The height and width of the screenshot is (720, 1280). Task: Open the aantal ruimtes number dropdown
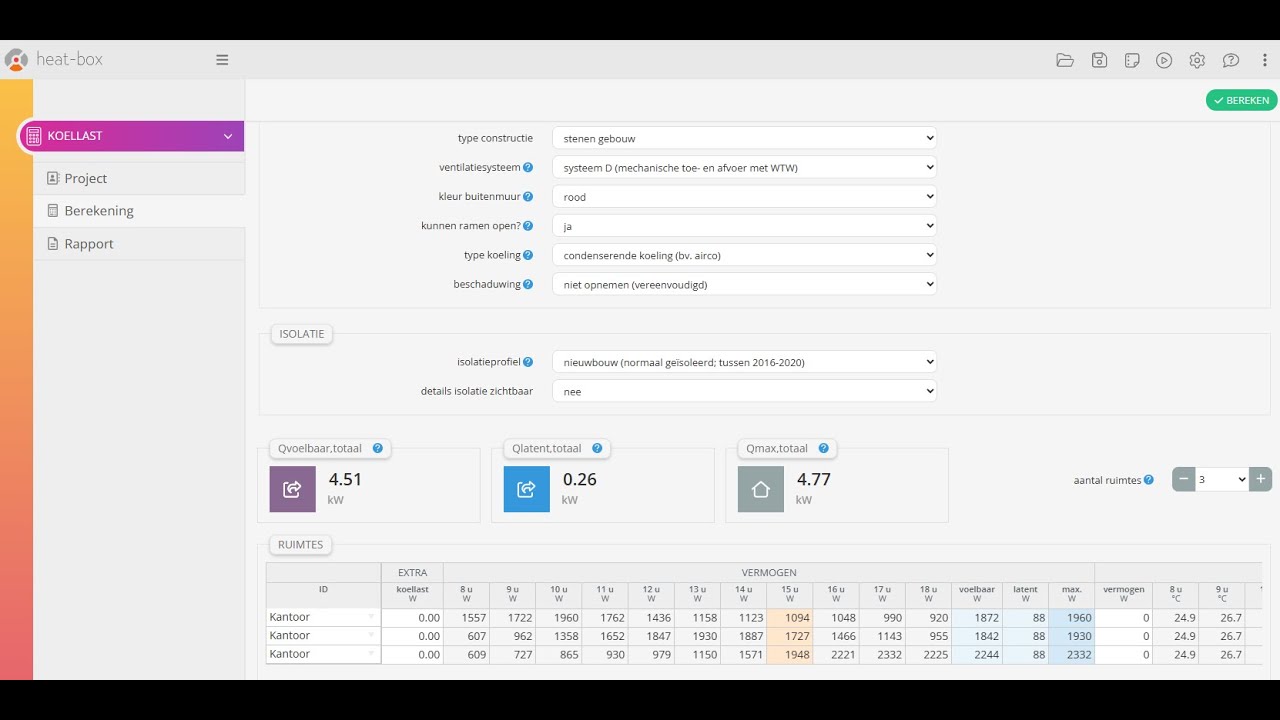[1222, 480]
